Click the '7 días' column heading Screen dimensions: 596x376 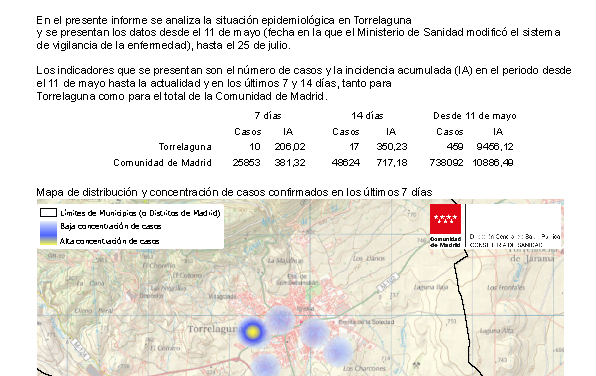(268, 116)
